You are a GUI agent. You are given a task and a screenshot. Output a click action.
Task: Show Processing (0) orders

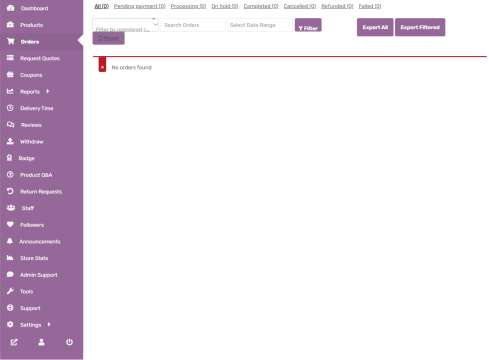[188, 6]
